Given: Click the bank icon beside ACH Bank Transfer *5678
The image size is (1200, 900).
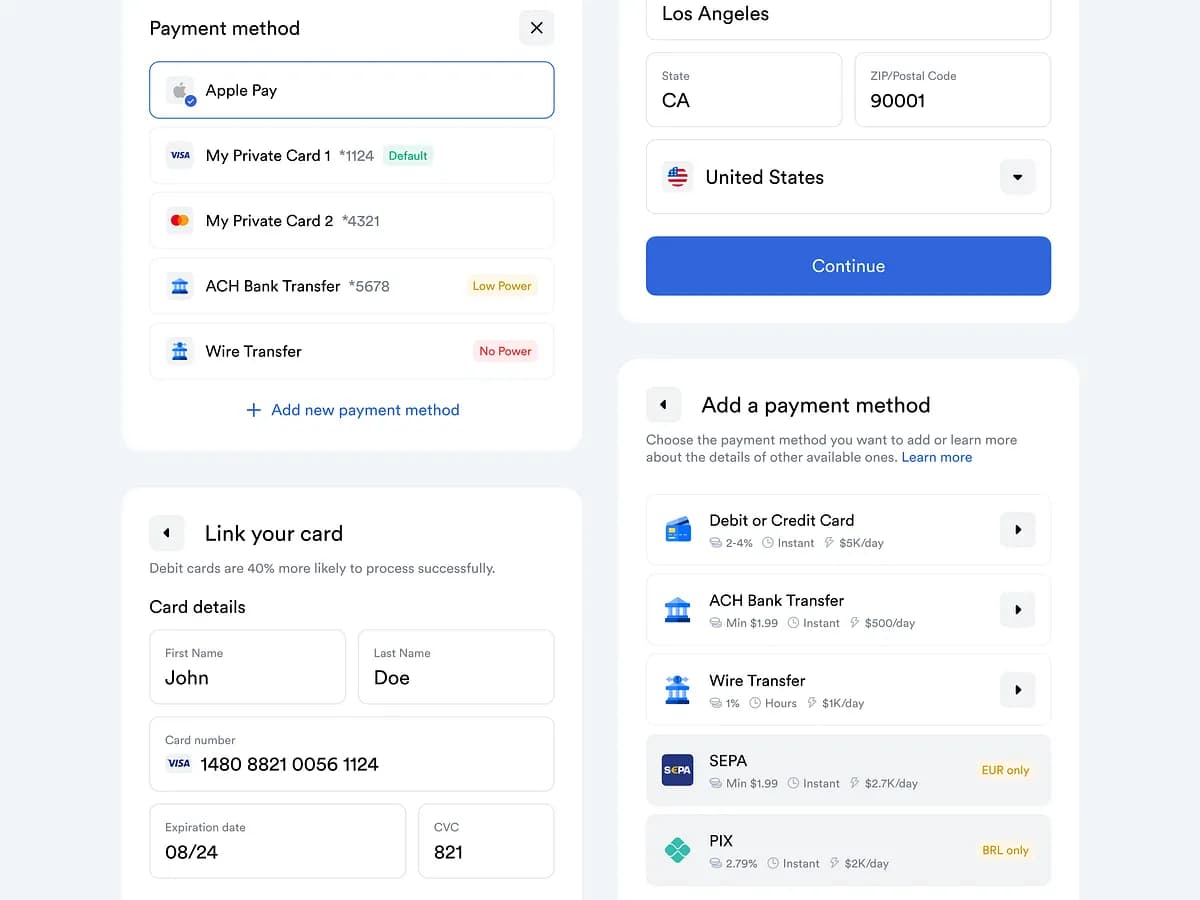Looking at the screenshot, I should (180, 286).
